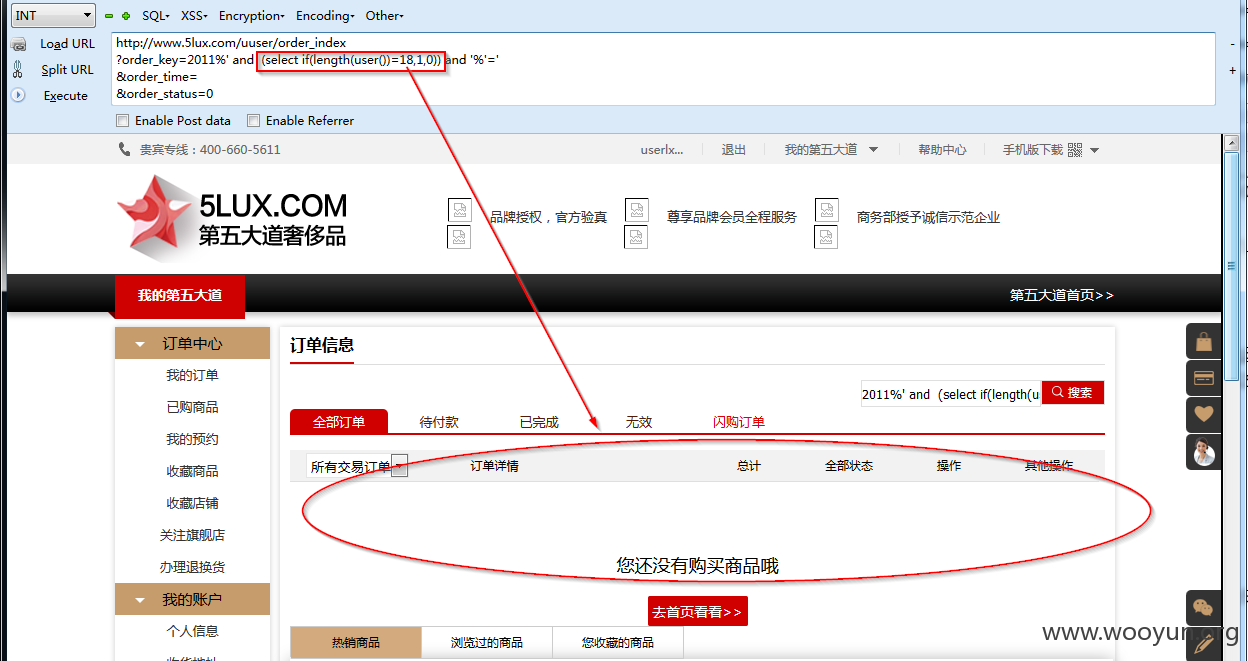Open 我的订单 in sidebar
The width and height of the screenshot is (1248, 661).
pos(192,376)
